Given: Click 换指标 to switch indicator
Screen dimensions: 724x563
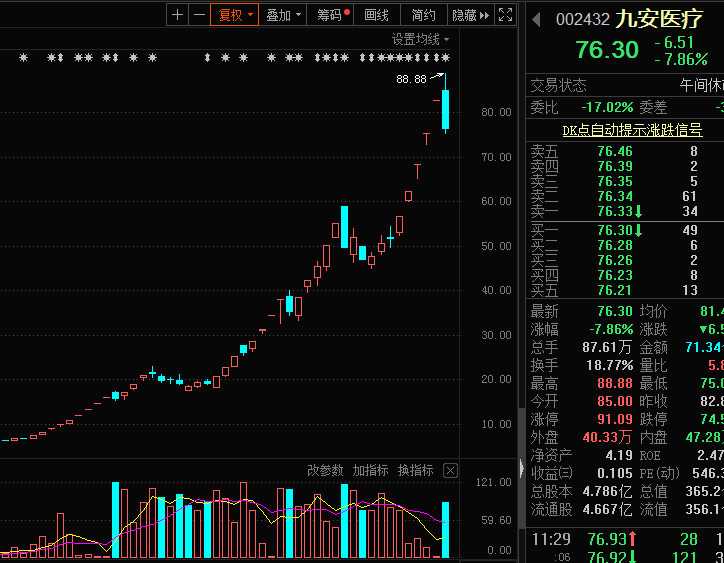Looking at the screenshot, I should (x=415, y=470).
